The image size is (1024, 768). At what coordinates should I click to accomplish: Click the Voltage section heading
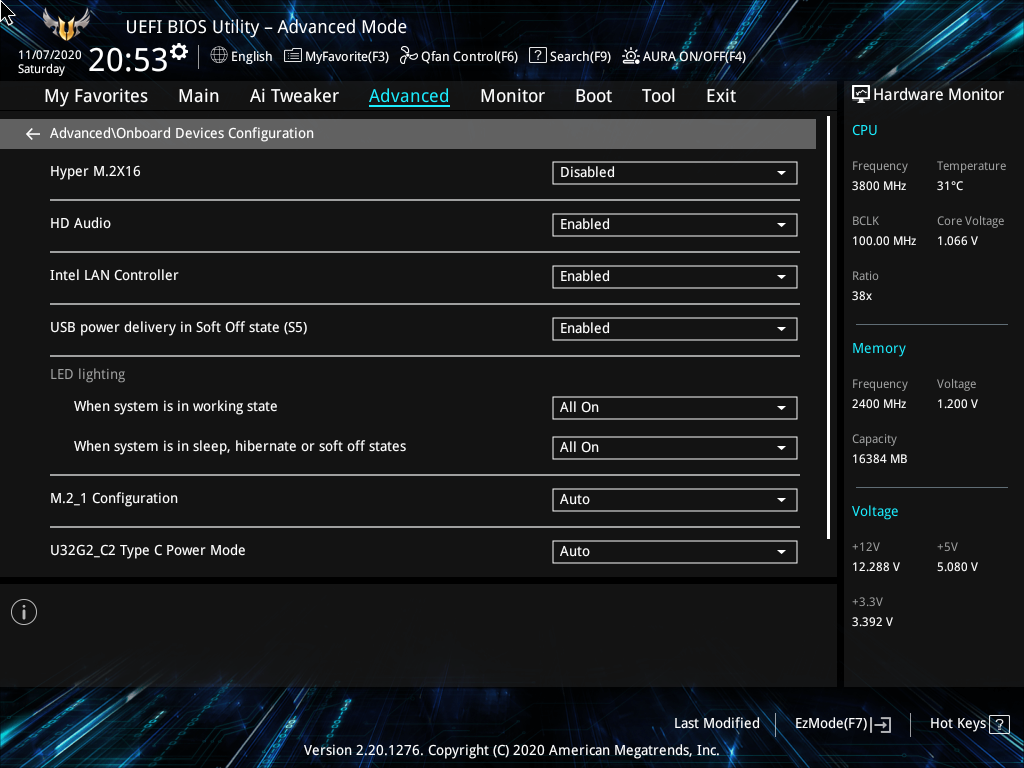pos(874,511)
